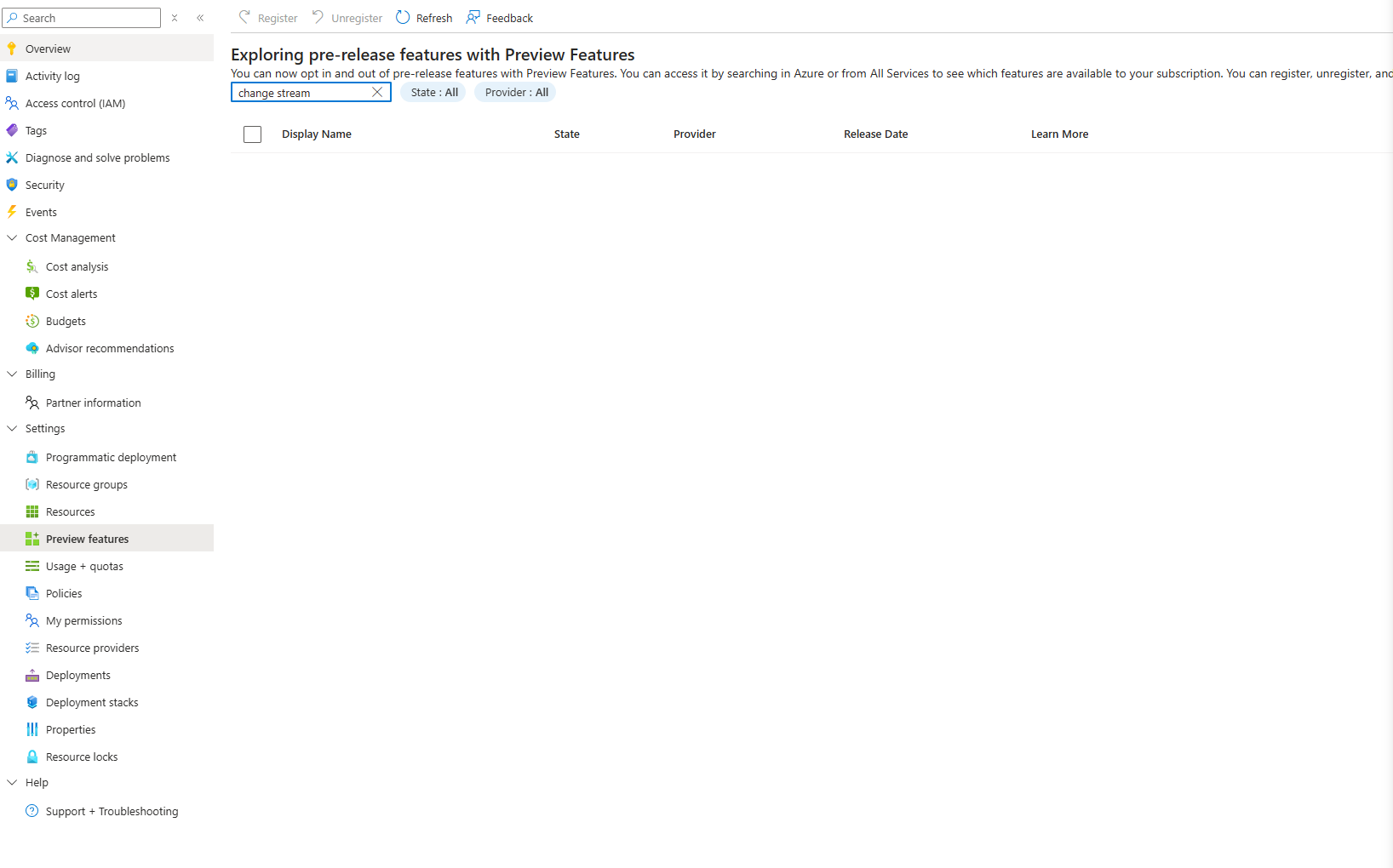
Task: Click Advisor recommendations cloud icon
Action: [x=32, y=348]
